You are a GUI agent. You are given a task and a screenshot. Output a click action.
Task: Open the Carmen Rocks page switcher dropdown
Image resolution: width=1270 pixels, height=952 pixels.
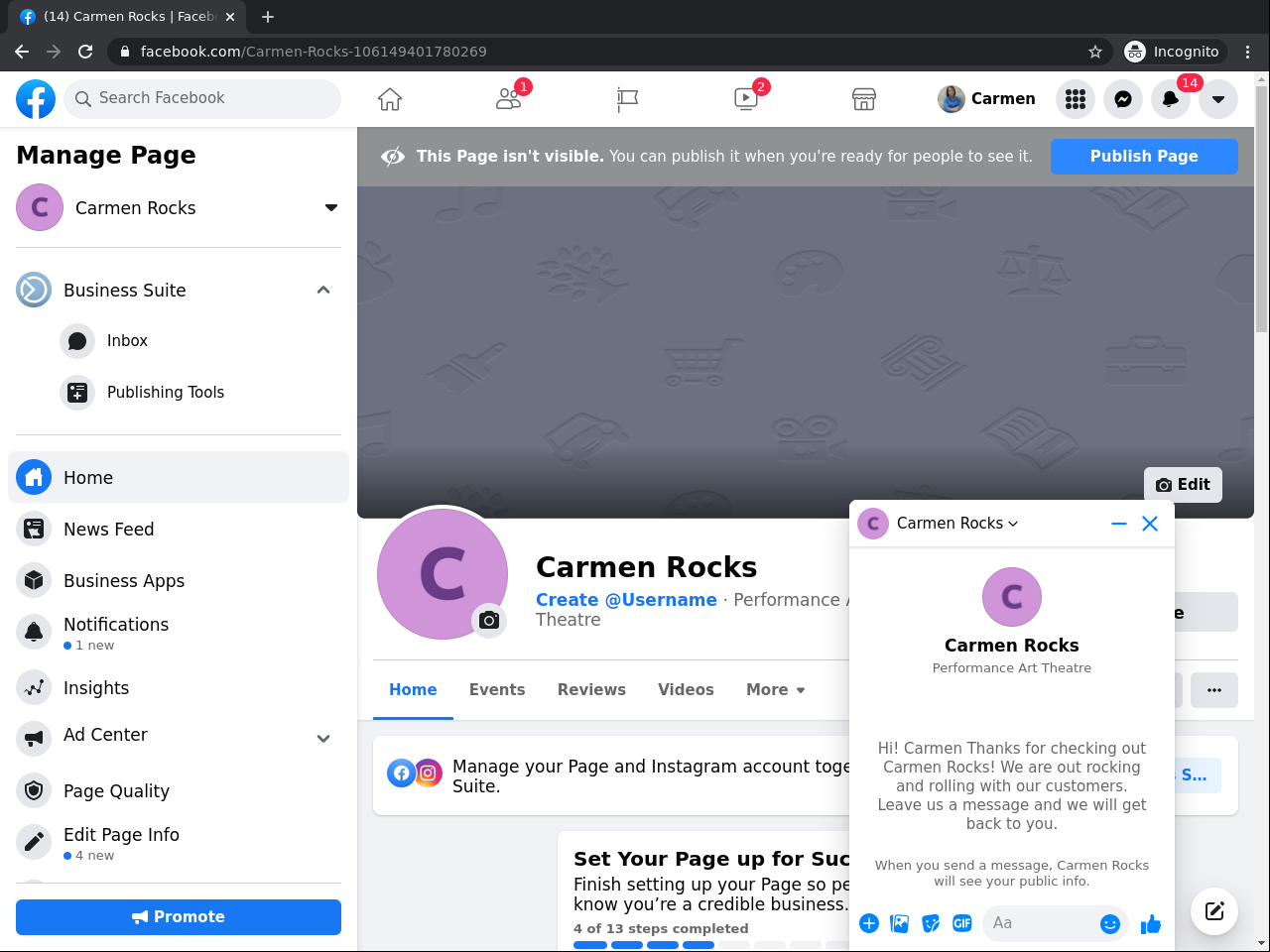pyautogui.click(x=331, y=207)
